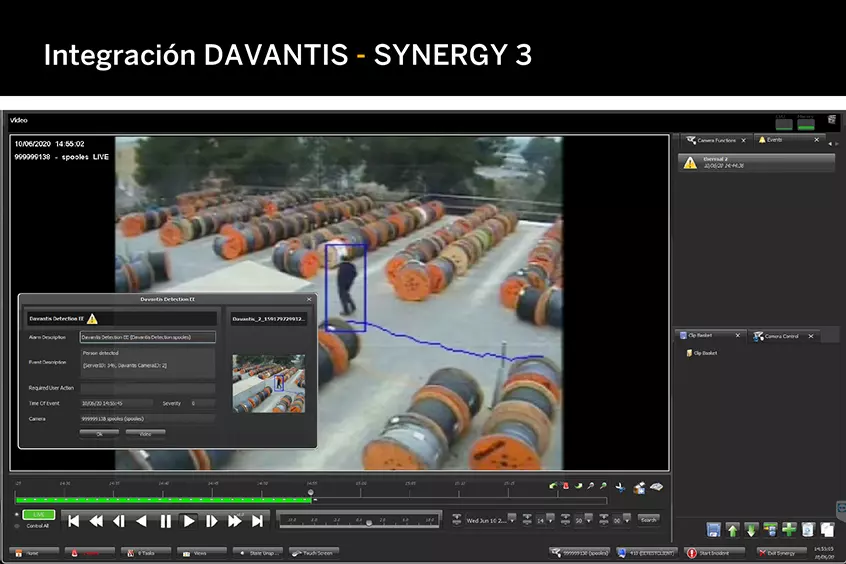Open the State Map button
The image size is (846, 564).
257,553
